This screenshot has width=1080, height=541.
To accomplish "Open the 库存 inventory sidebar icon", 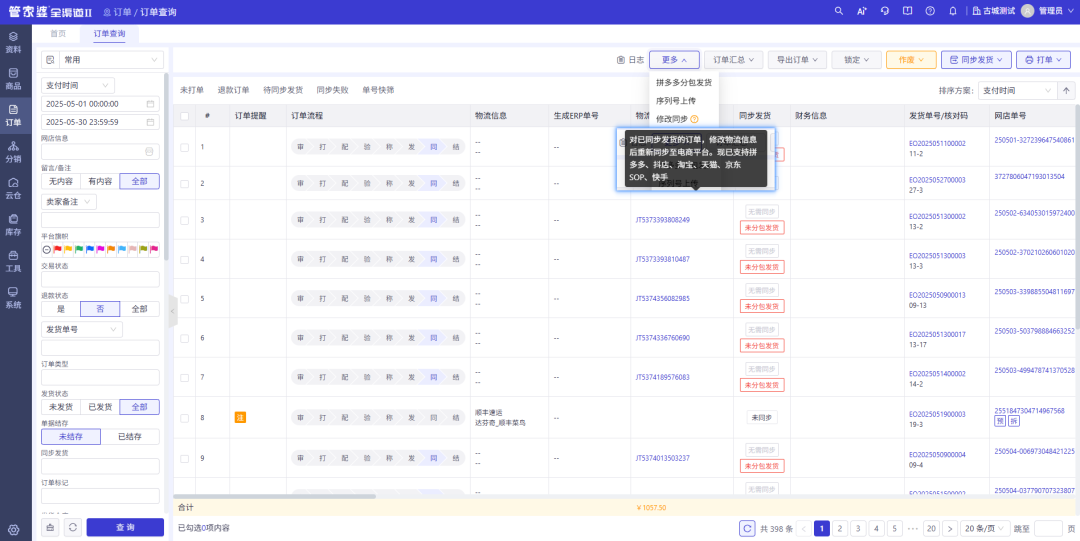I will 13,224.
